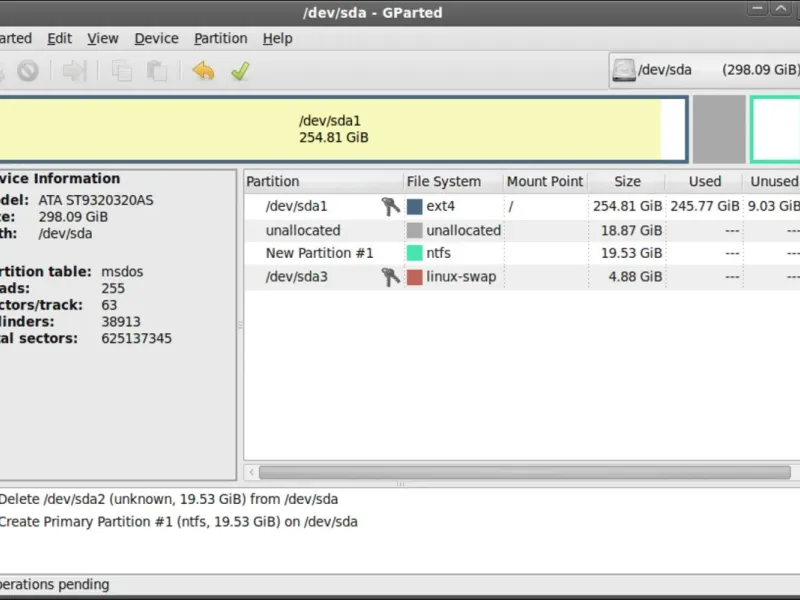
Task: Select gray unallocated block in disk graphic
Action: [x=719, y=129]
